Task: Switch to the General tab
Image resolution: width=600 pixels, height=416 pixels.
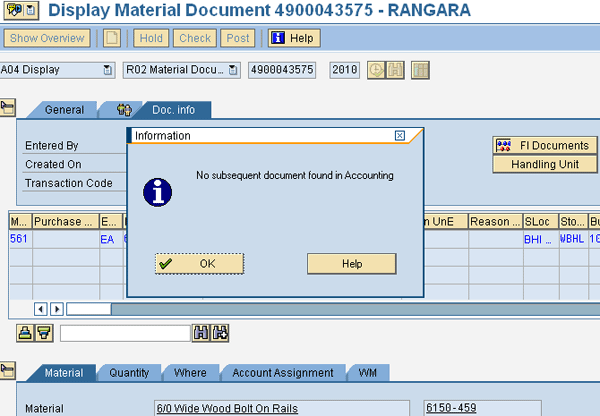Action: pos(64,110)
